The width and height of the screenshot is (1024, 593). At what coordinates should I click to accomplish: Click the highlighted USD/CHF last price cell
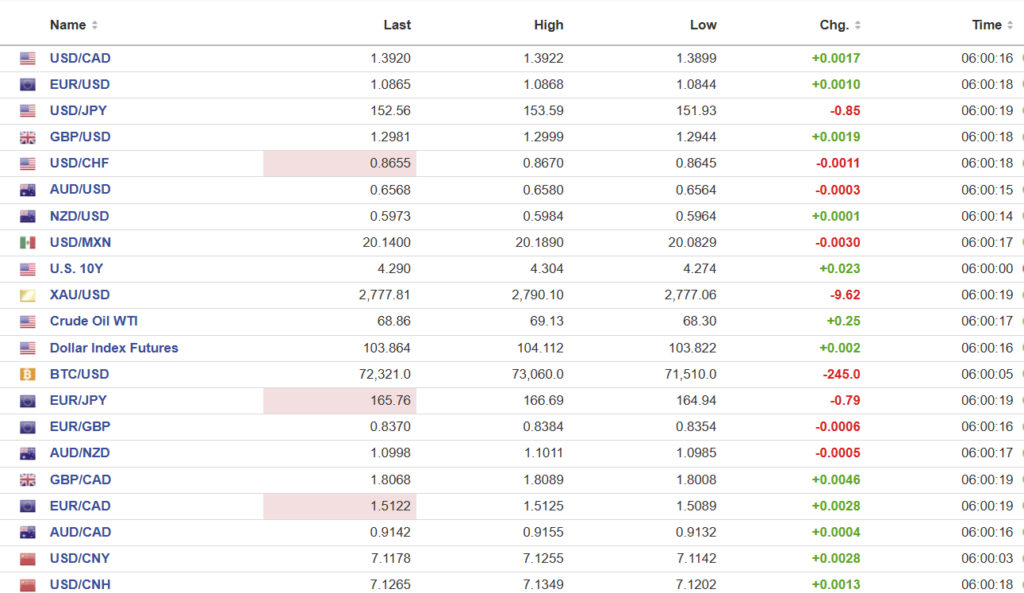click(340, 163)
